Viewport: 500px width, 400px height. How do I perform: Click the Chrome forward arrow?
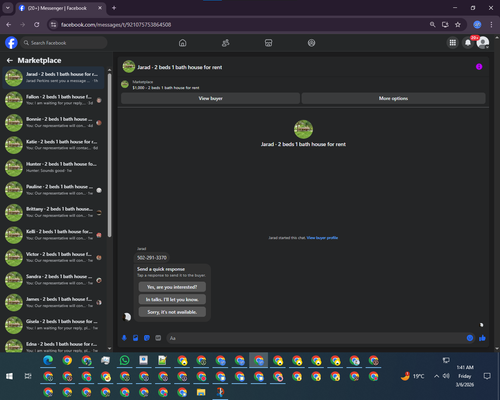coord(23,25)
